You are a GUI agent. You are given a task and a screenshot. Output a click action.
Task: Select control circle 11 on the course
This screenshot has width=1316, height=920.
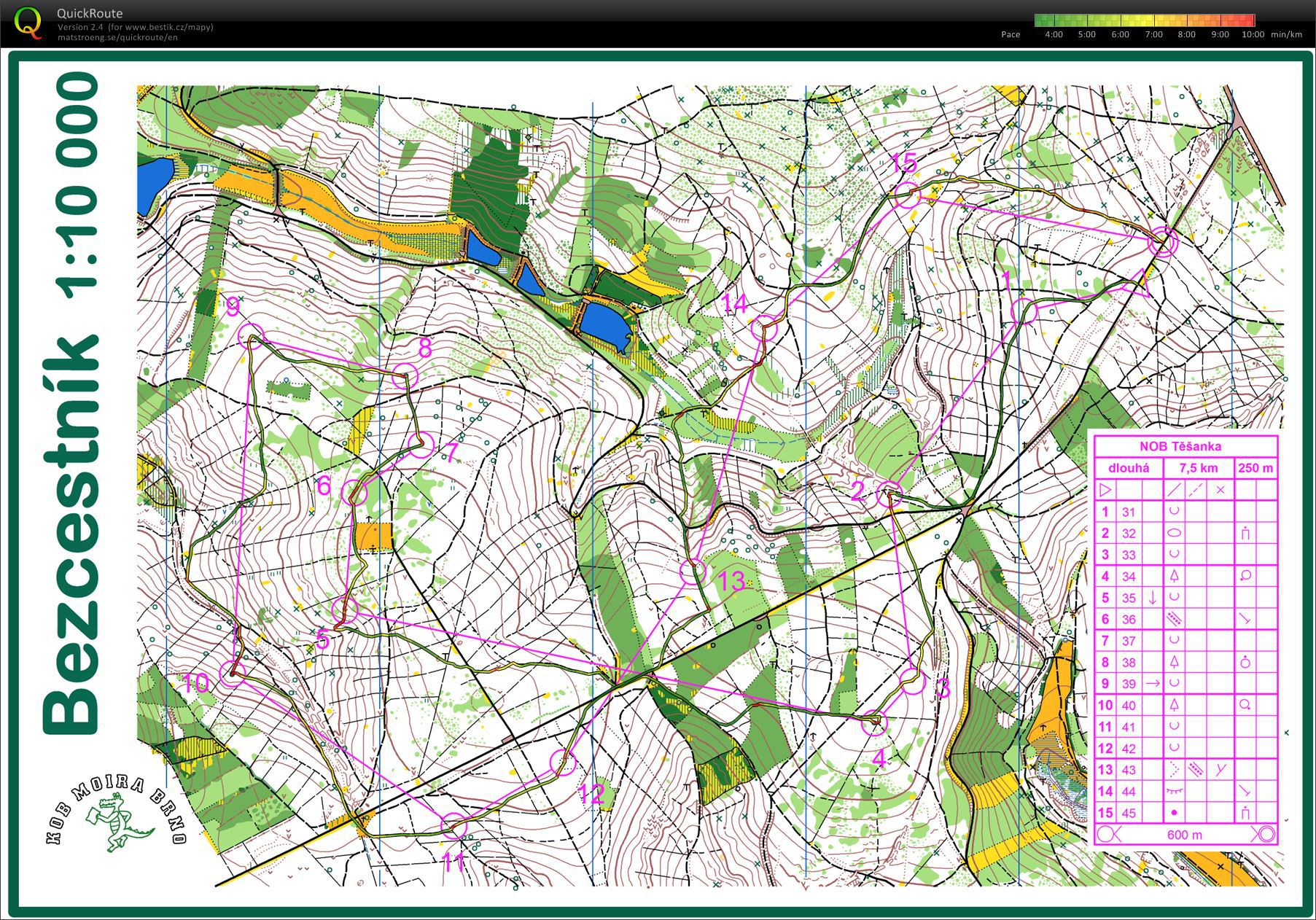click(x=454, y=826)
